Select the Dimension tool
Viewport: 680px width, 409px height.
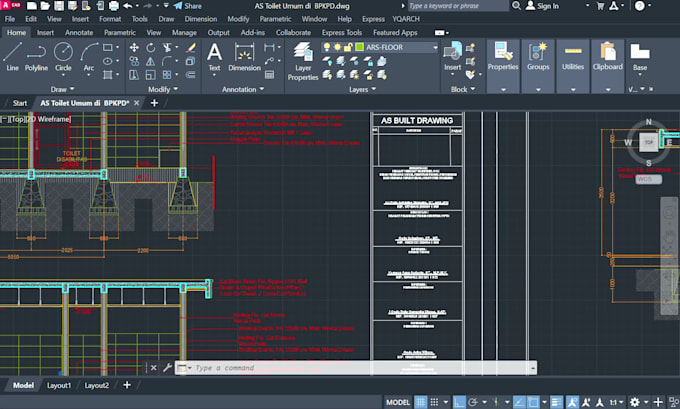click(245, 56)
